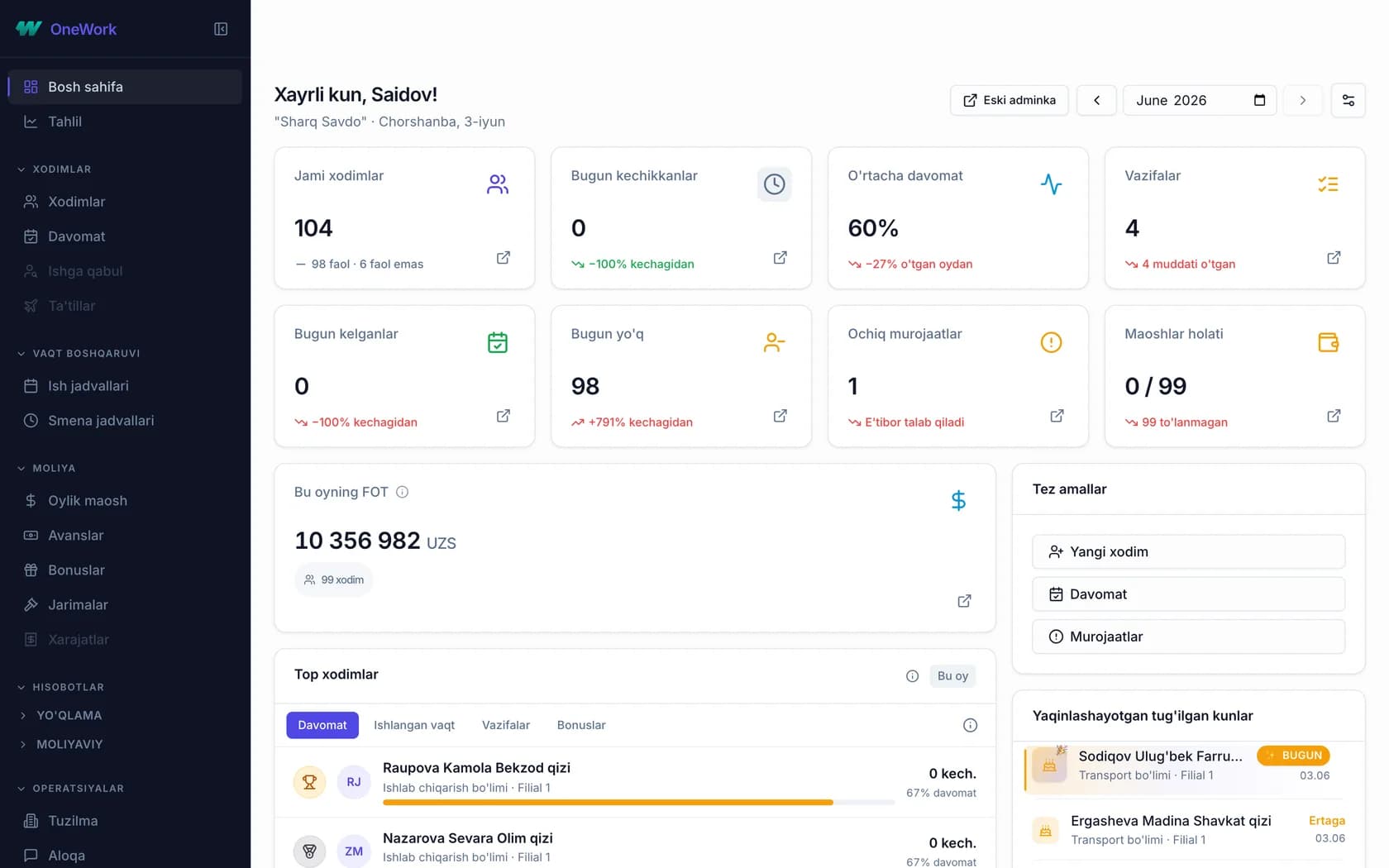Viewport: 1389px width, 868px height.
Task: Click Raupova Kamola attendance progress bar
Action: point(638,802)
